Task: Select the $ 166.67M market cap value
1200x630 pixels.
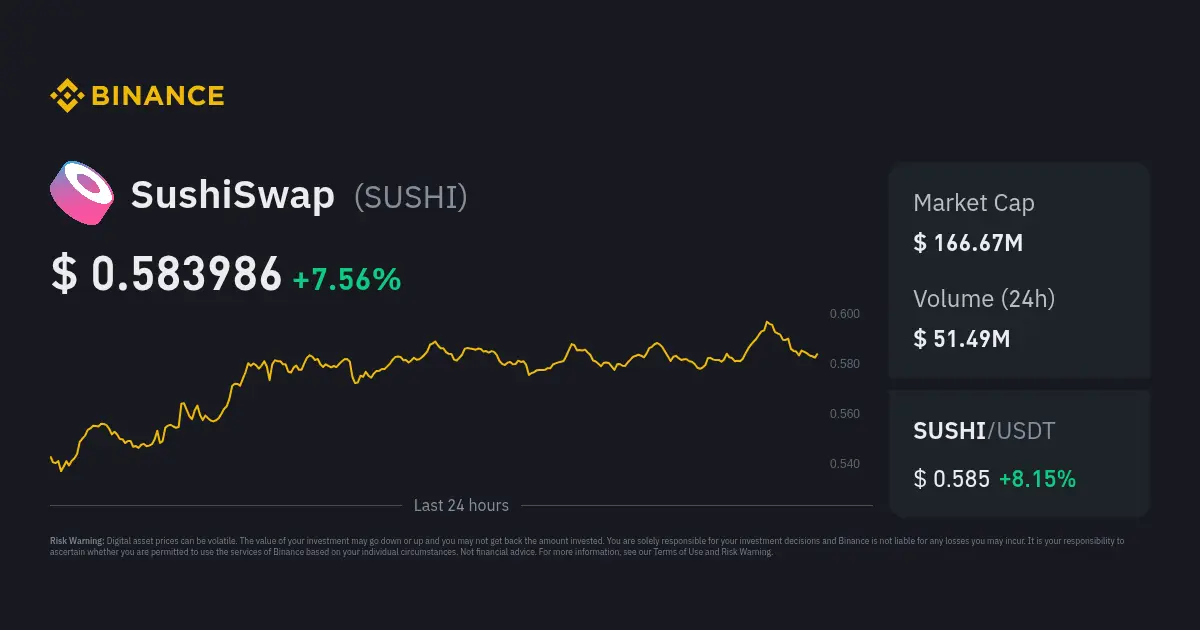Action: (967, 242)
